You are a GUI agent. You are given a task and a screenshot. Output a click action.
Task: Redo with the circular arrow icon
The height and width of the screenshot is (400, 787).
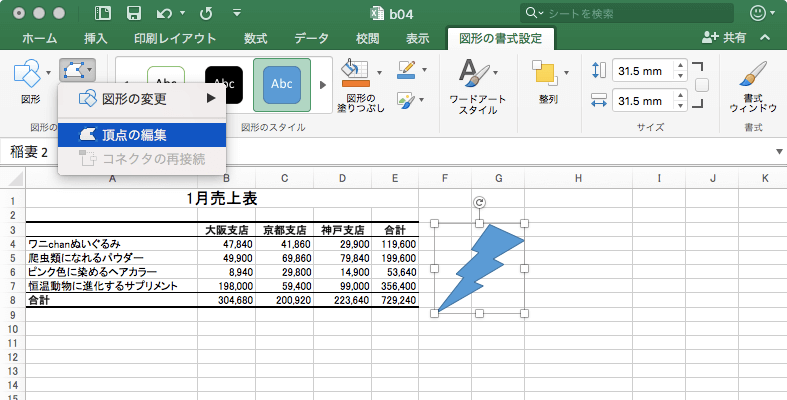tap(206, 14)
